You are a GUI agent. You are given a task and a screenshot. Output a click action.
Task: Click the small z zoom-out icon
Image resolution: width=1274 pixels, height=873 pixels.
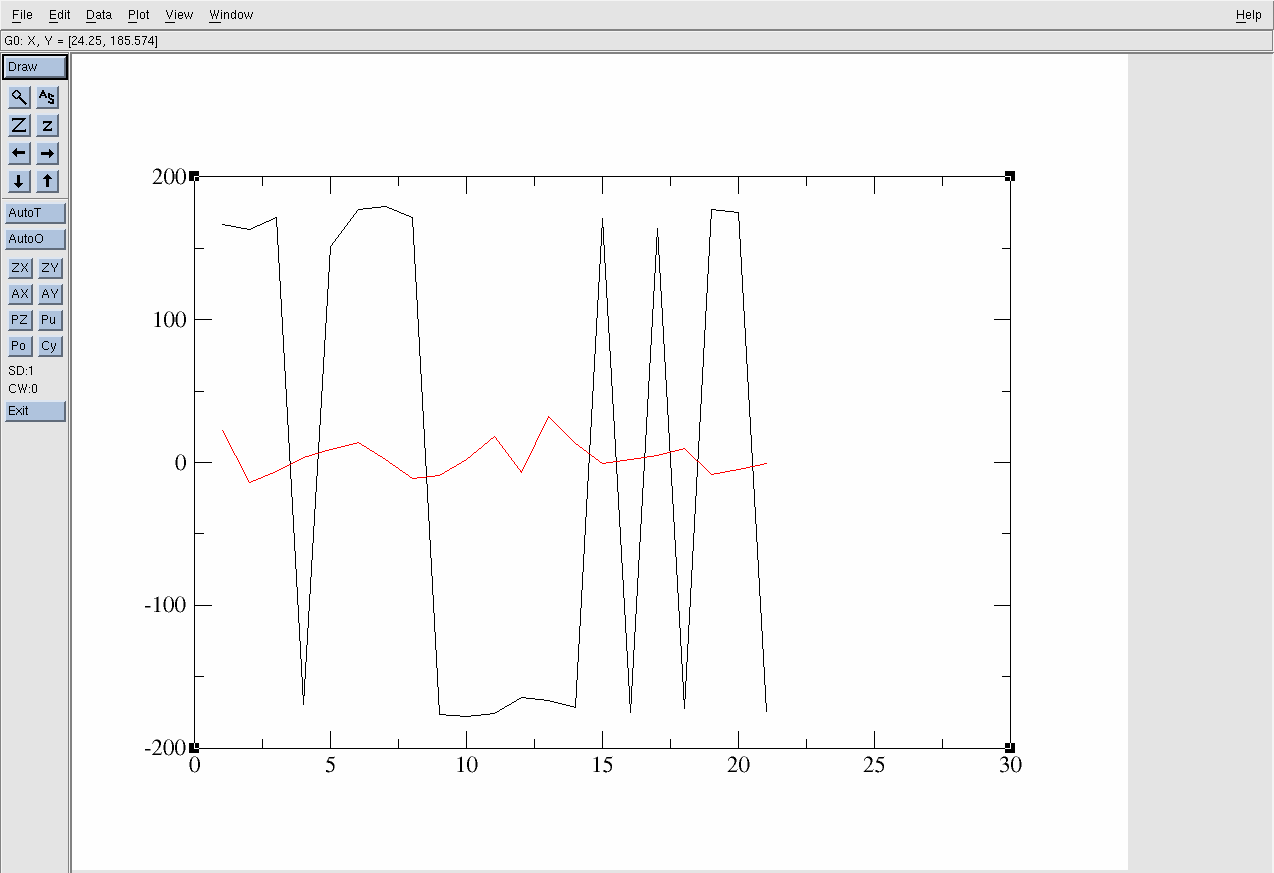pos(48,125)
